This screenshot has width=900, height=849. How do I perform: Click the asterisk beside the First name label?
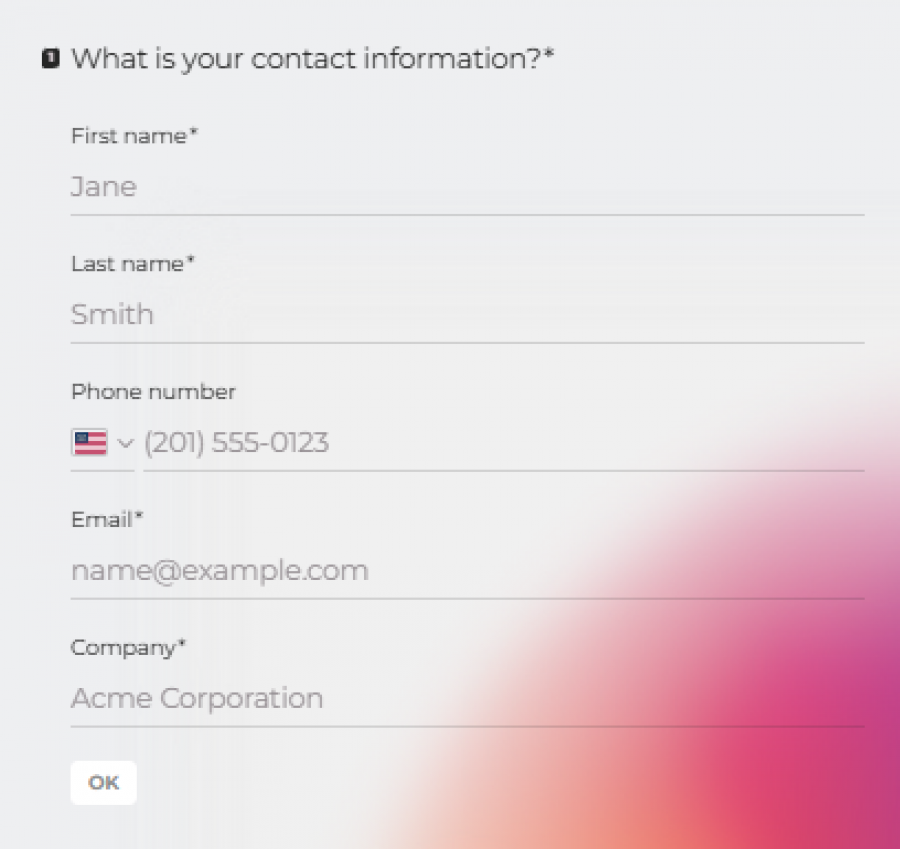tap(194, 133)
